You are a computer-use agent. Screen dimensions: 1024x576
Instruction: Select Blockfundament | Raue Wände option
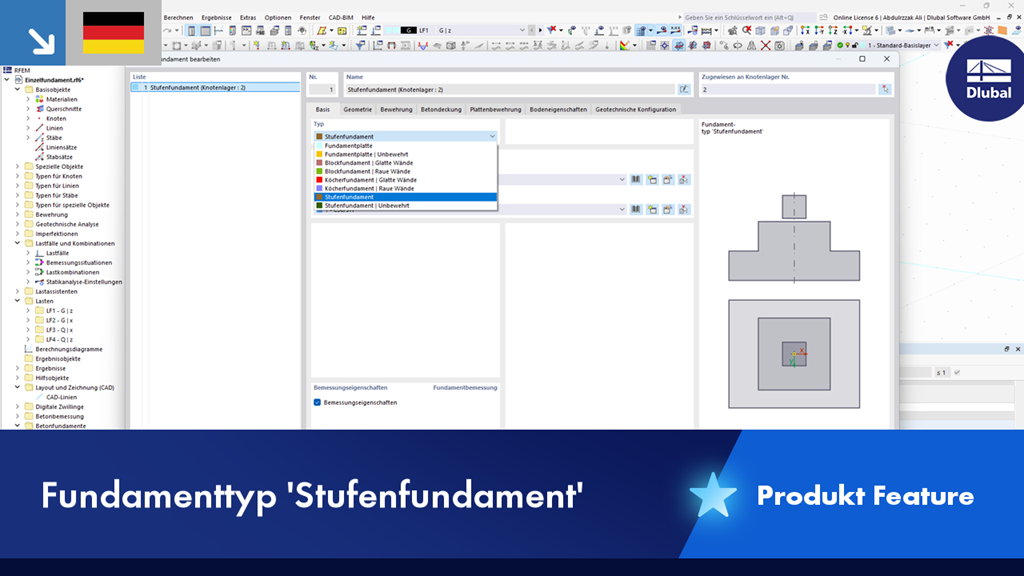click(x=405, y=171)
